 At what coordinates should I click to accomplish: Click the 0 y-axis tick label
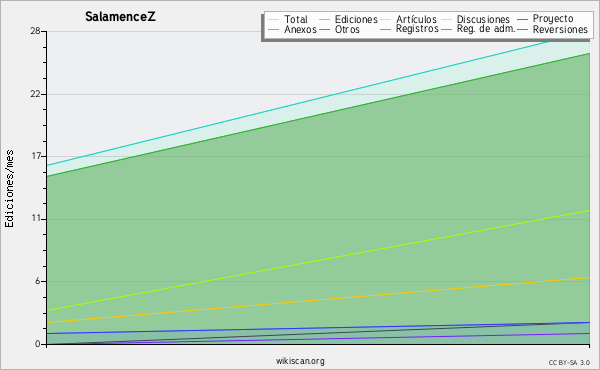(x=38, y=344)
